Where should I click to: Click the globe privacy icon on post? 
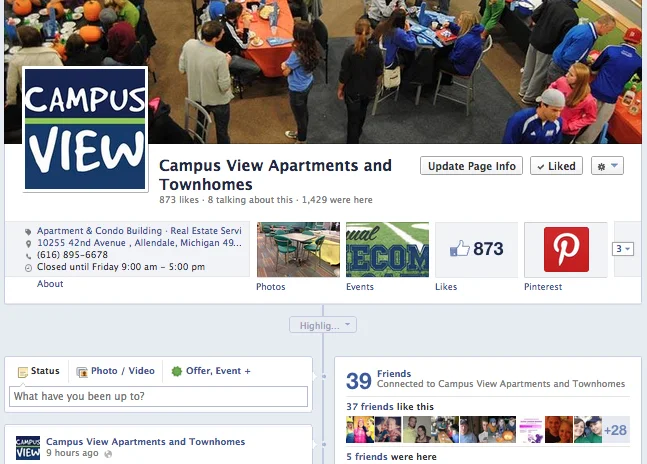[x=108, y=454]
